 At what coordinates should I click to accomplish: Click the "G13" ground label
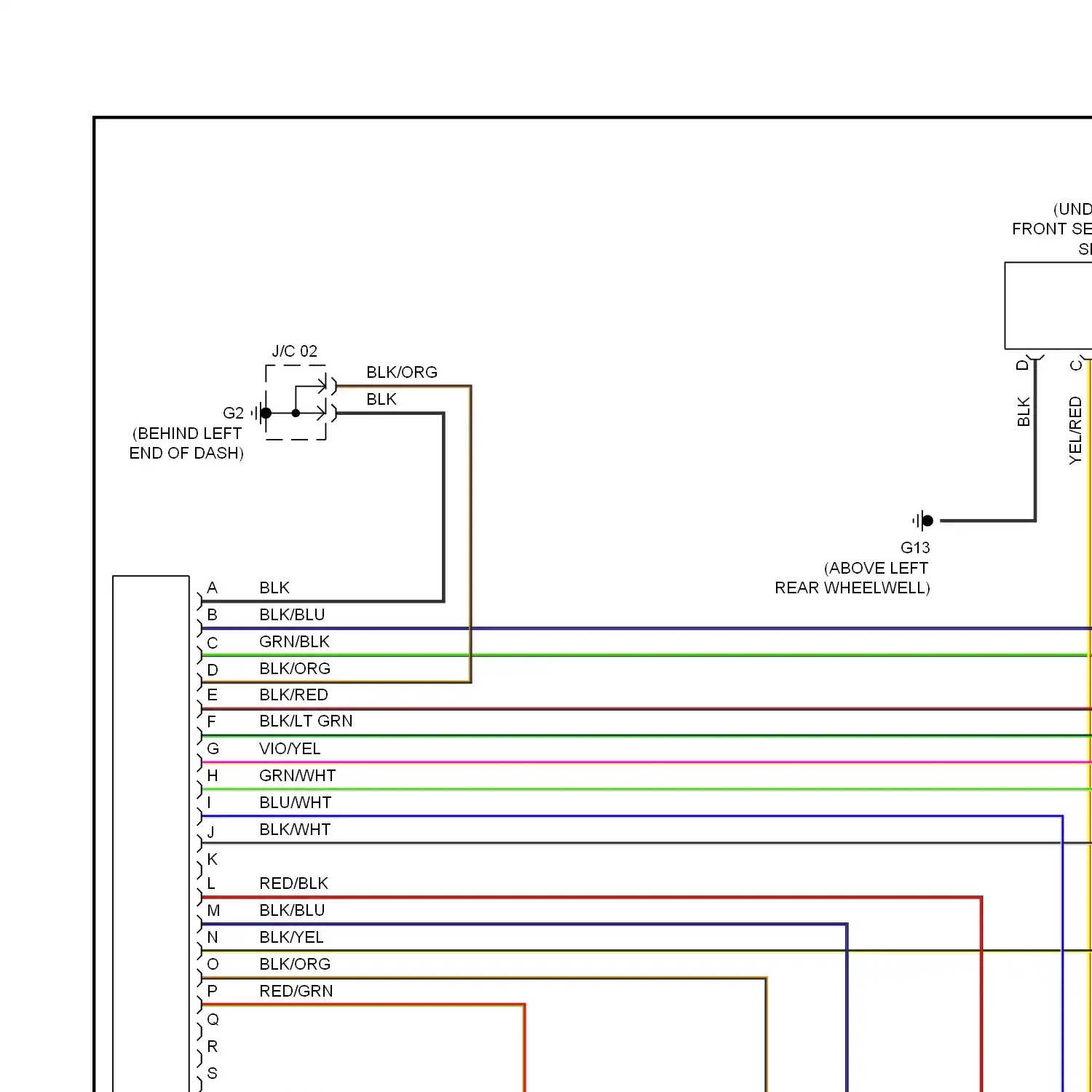(915, 547)
